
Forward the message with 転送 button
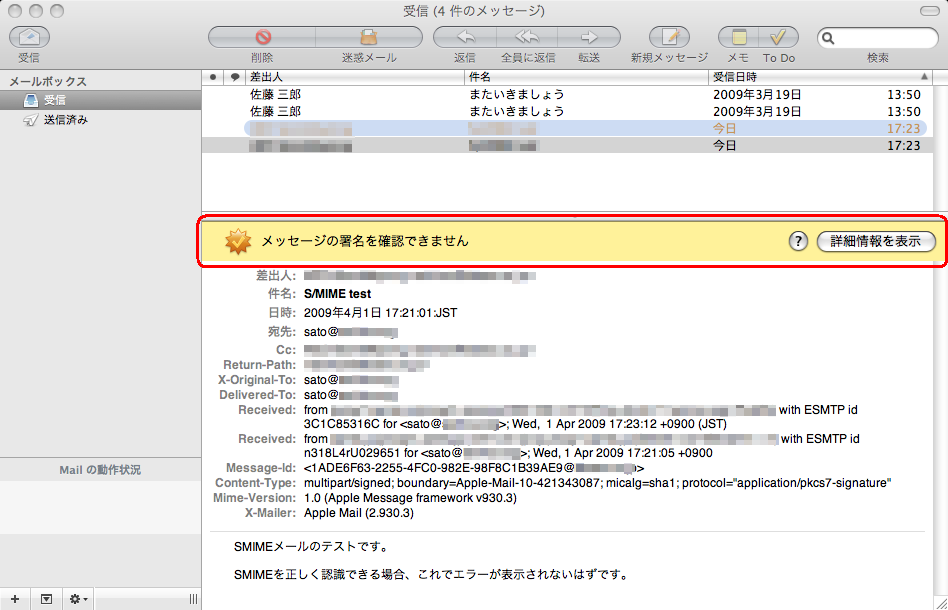589,37
